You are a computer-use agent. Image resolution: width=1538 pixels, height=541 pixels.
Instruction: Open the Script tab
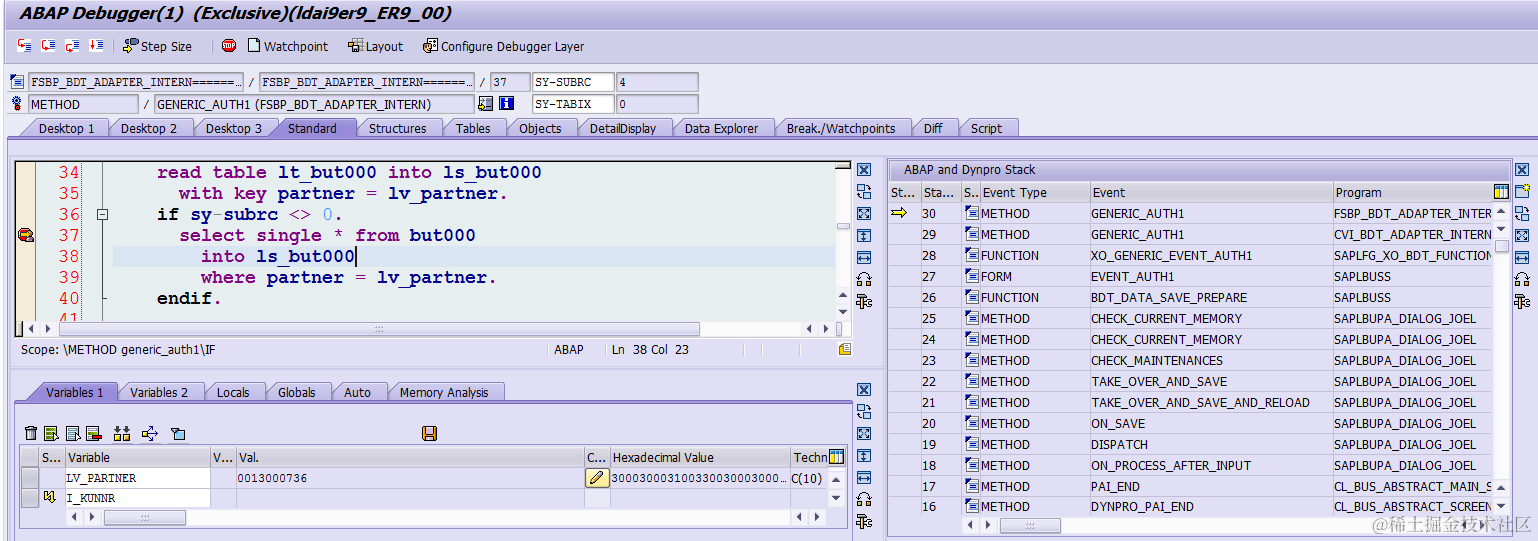click(986, 128)
